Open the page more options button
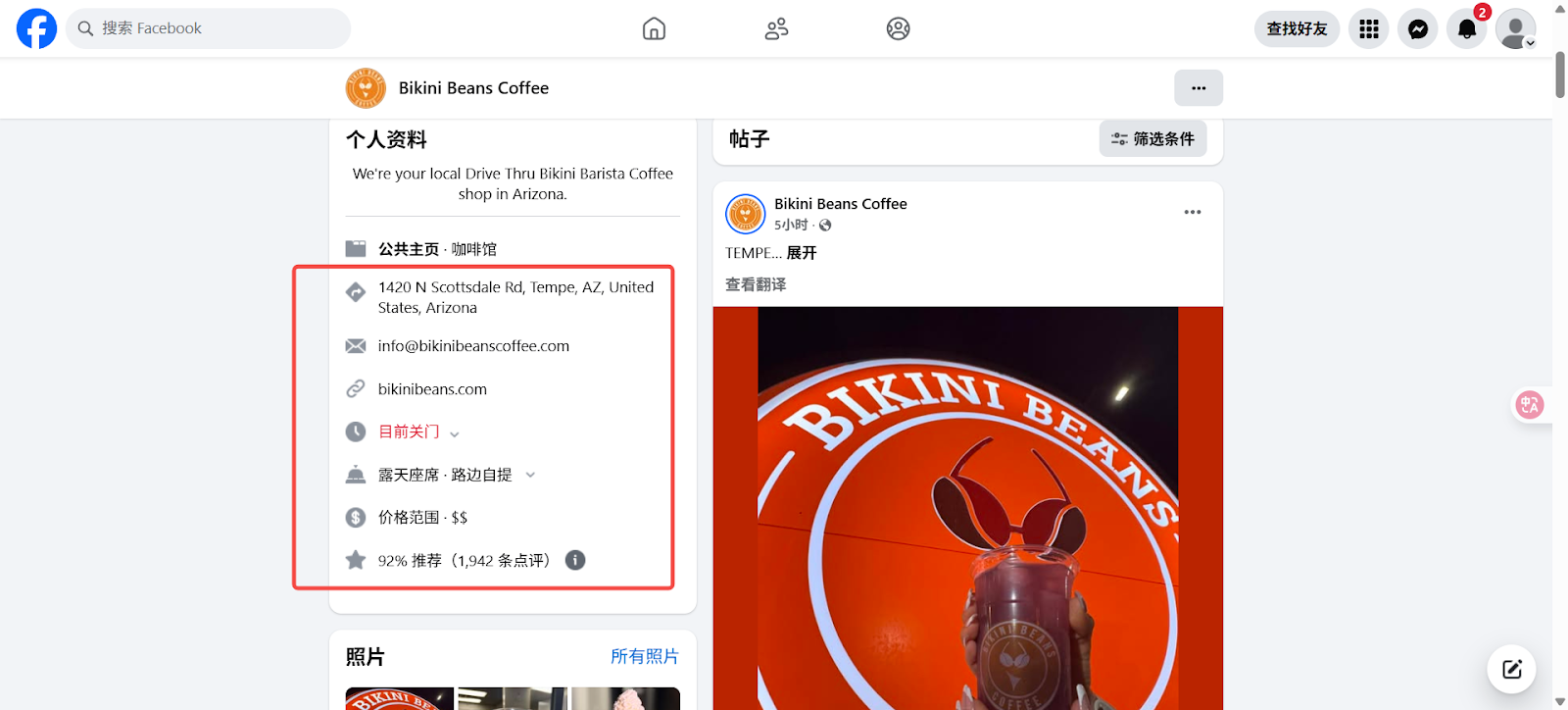The height and width of the screenshot is (710, 1568). (1199, 88)
